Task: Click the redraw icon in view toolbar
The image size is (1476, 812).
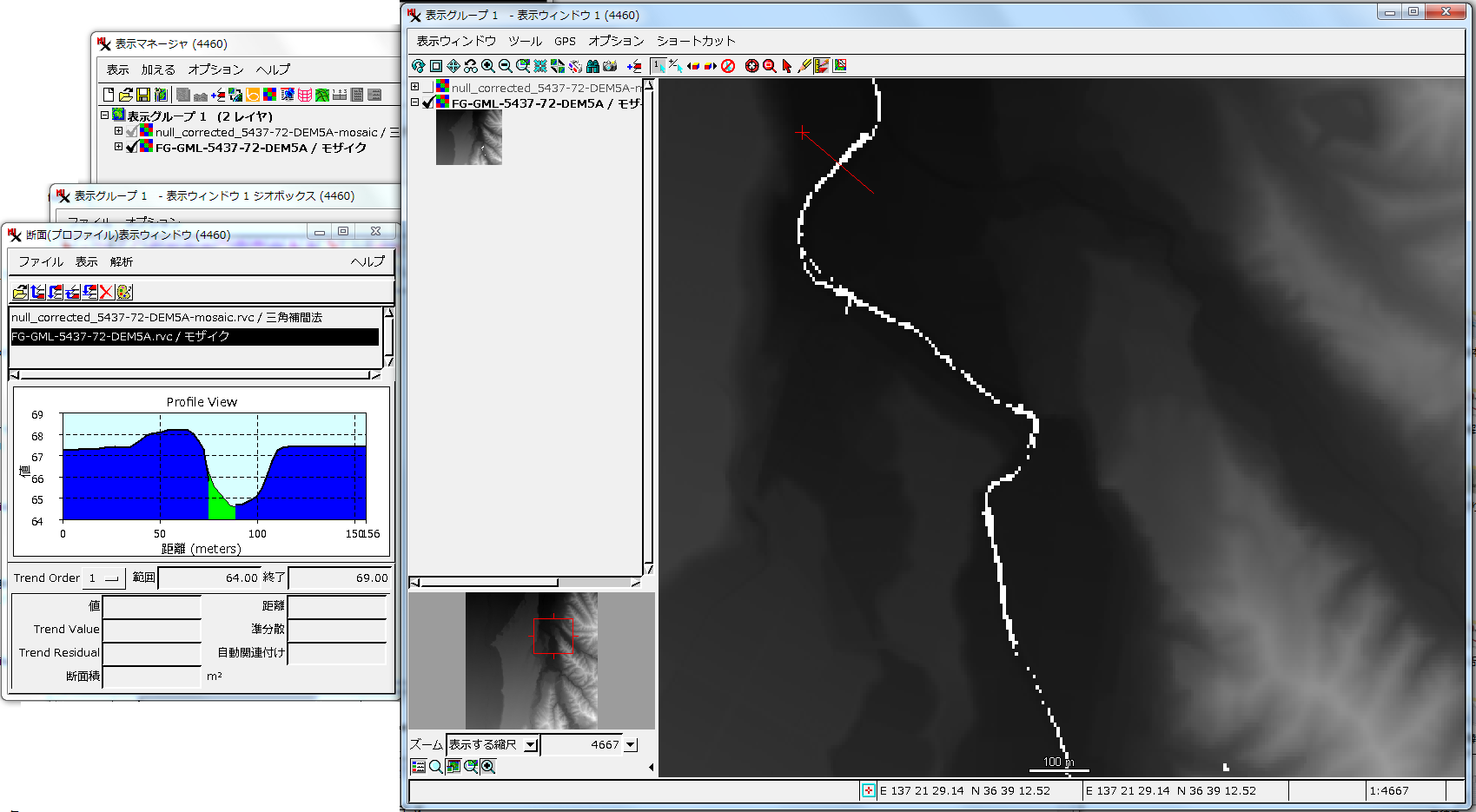Action: [419, 66]
